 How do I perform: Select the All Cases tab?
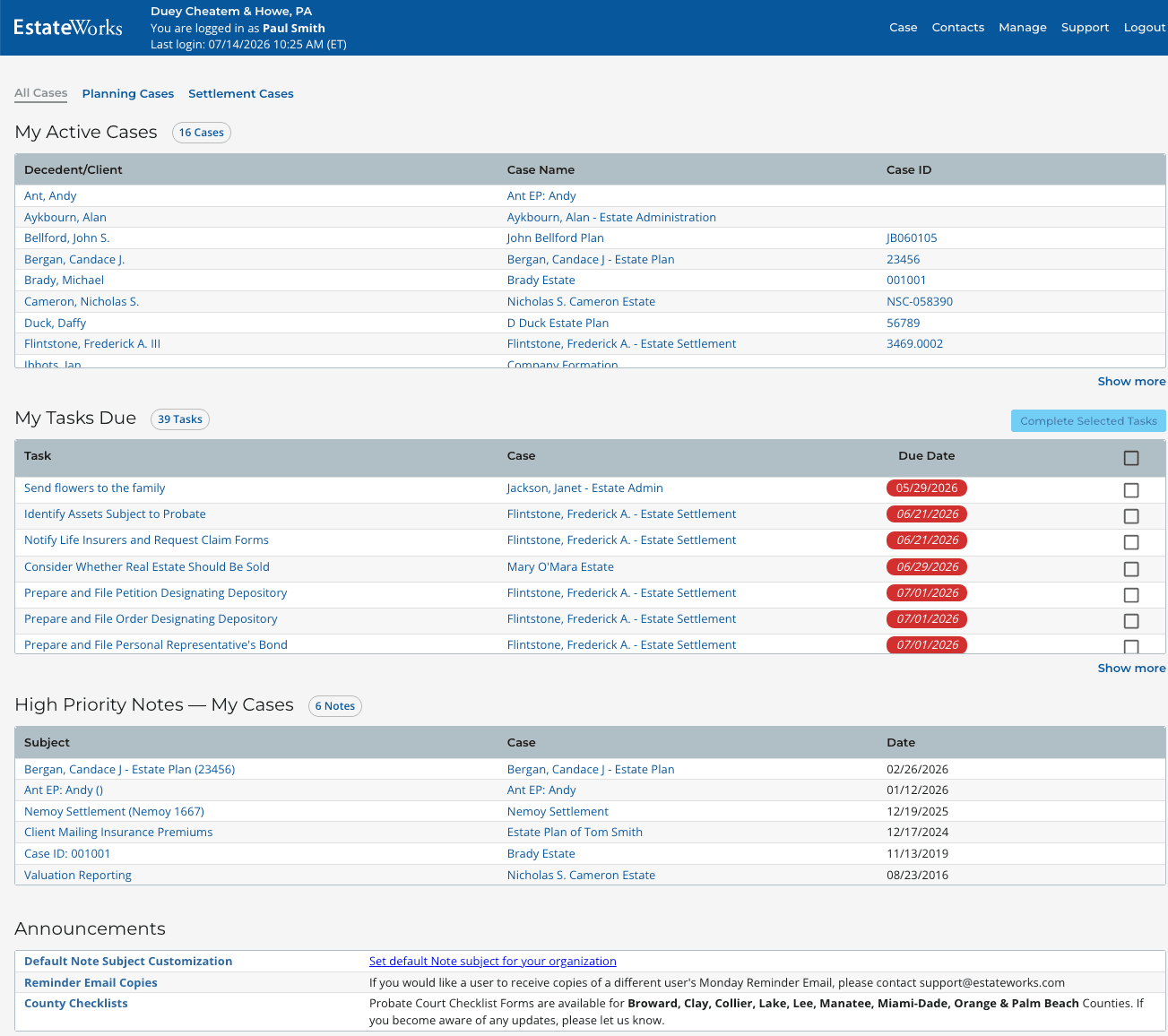(x=41, y=93)
